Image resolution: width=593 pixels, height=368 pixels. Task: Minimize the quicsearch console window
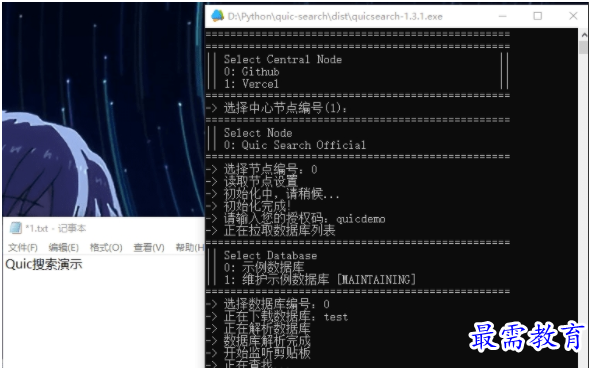point(502,16)
